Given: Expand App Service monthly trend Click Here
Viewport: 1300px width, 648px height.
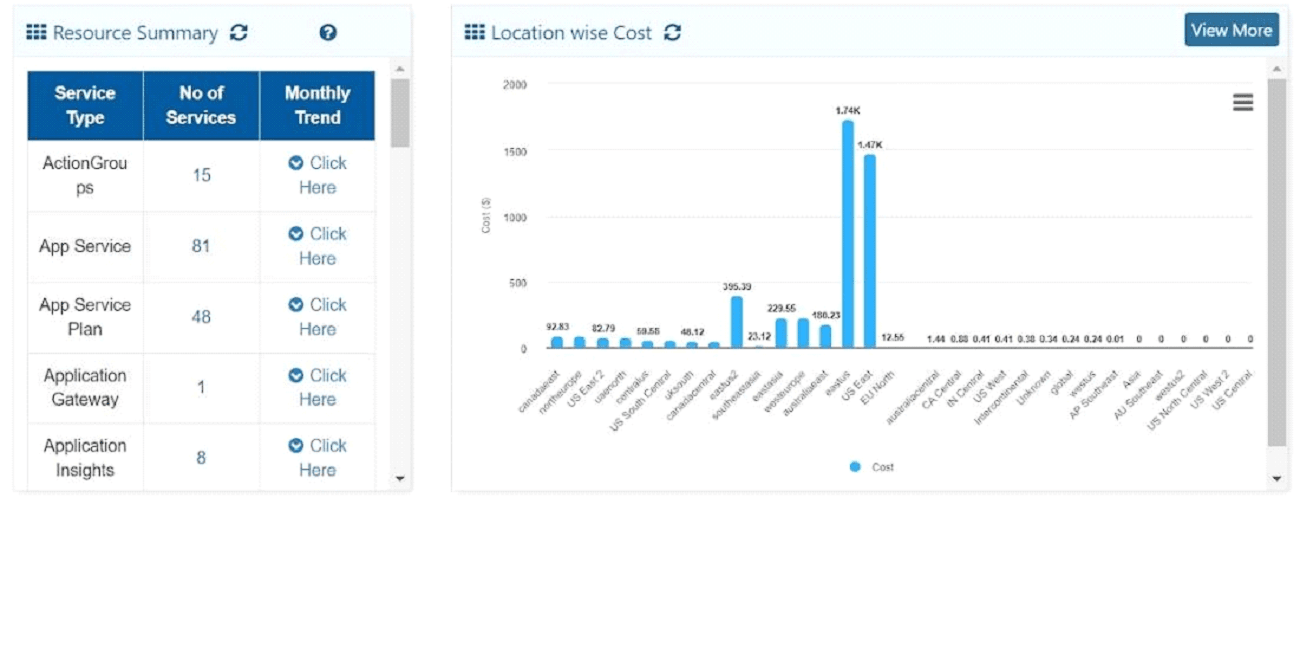Looking at the screenshot, I should [317, 246].
